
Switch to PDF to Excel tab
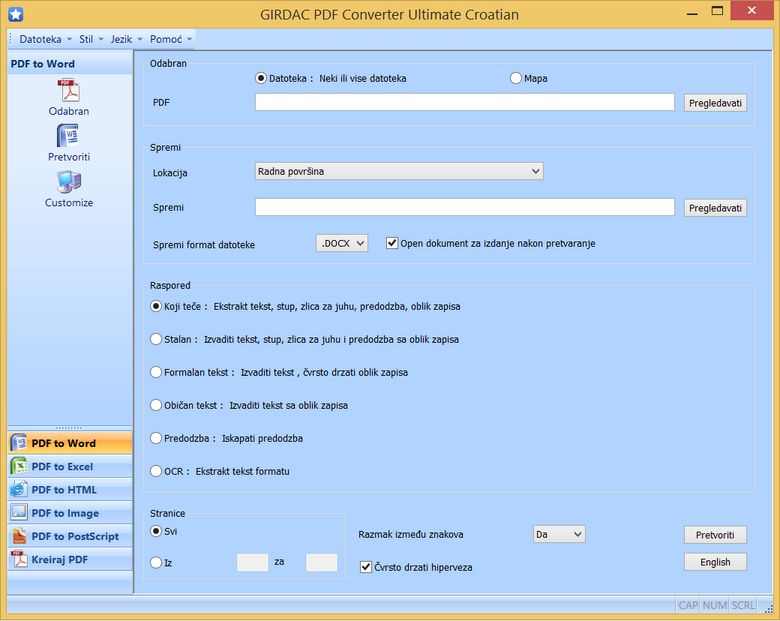click(x=70, y=466)
